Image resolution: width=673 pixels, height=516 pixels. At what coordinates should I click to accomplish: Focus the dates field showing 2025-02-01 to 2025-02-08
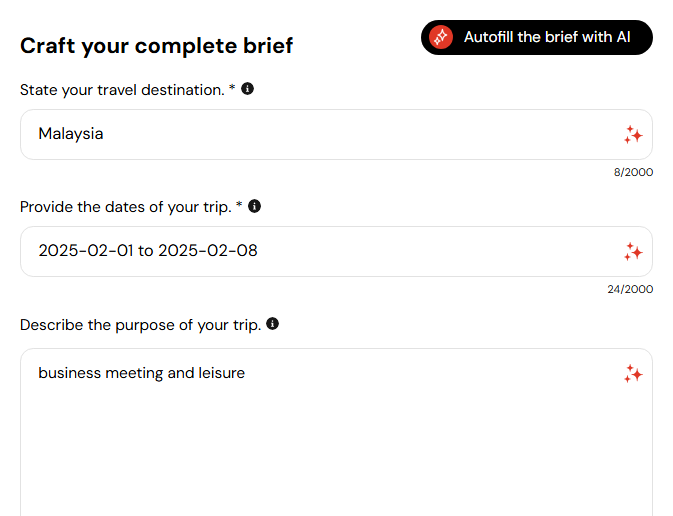click(336, 252)
